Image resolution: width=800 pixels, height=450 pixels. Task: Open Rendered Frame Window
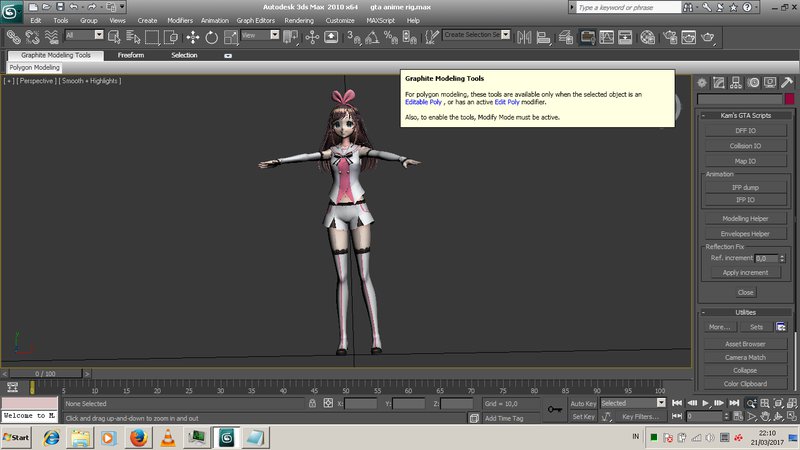click(688, 37)
